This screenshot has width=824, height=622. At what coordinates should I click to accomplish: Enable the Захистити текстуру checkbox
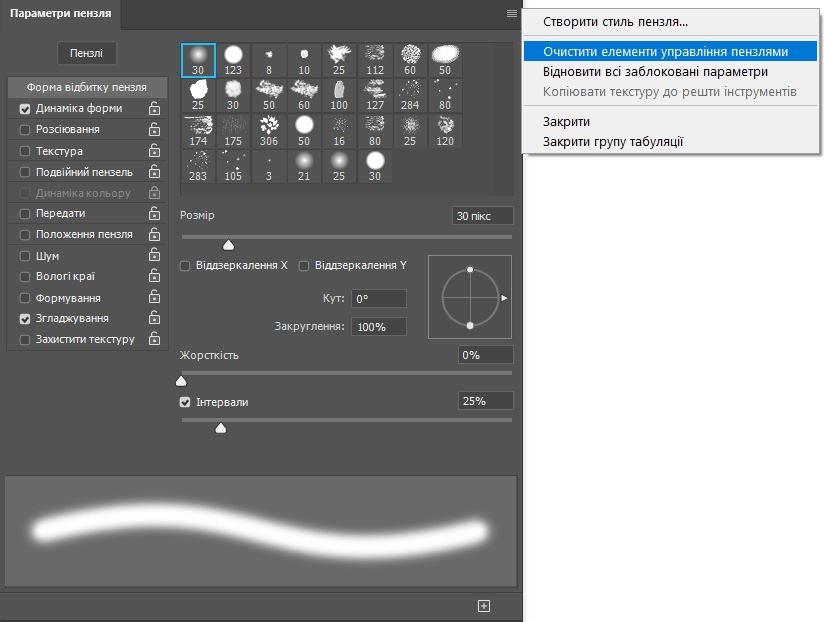(x=25, y=340)
